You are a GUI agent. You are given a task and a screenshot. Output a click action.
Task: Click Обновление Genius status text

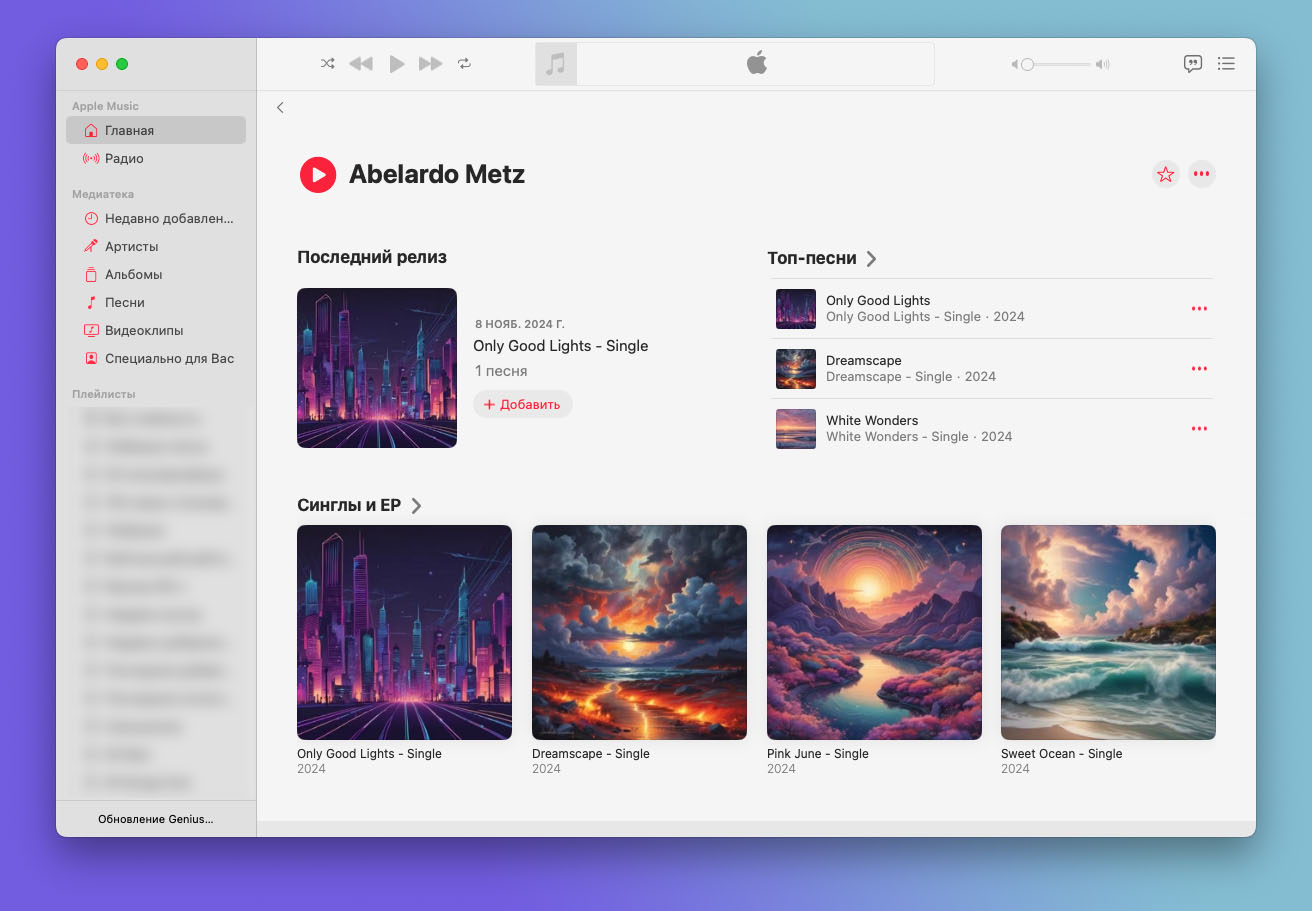tap(156, 819)
